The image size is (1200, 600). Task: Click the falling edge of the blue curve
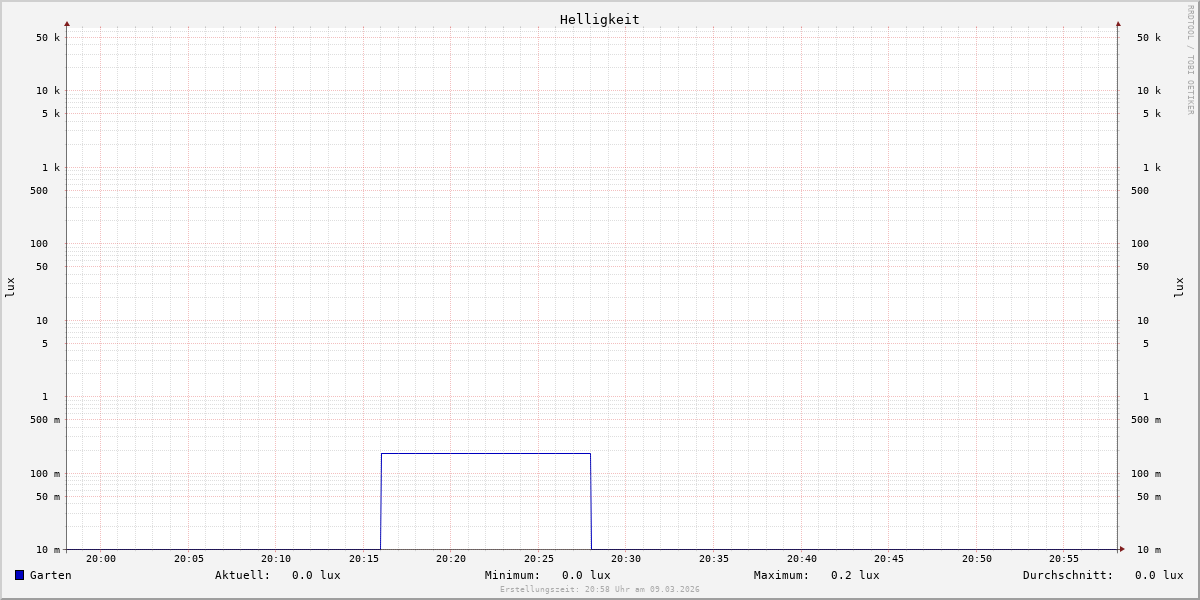pyautogui.click(x=591, y=501)
